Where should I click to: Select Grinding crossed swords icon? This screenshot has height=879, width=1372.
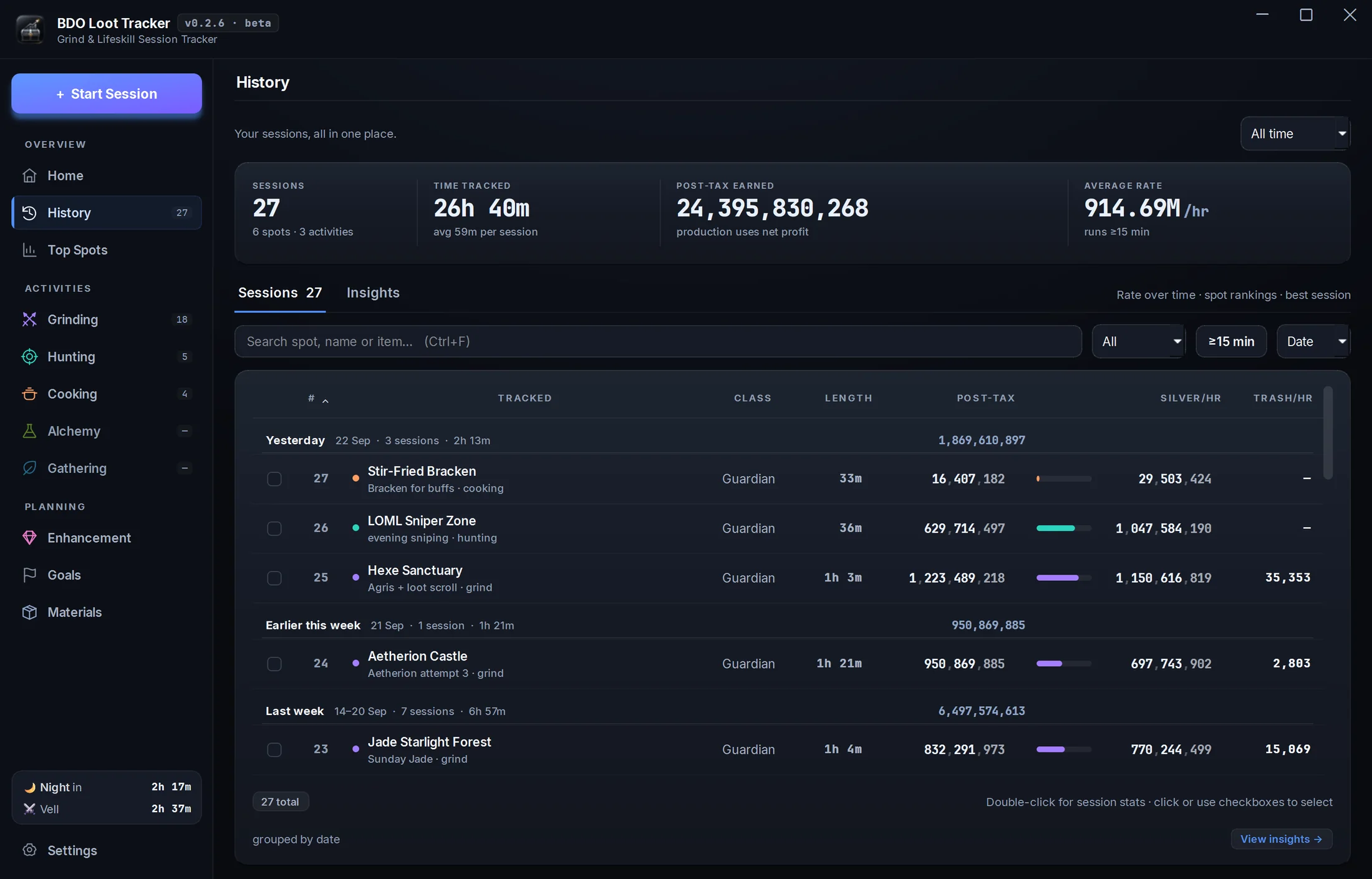29,319
